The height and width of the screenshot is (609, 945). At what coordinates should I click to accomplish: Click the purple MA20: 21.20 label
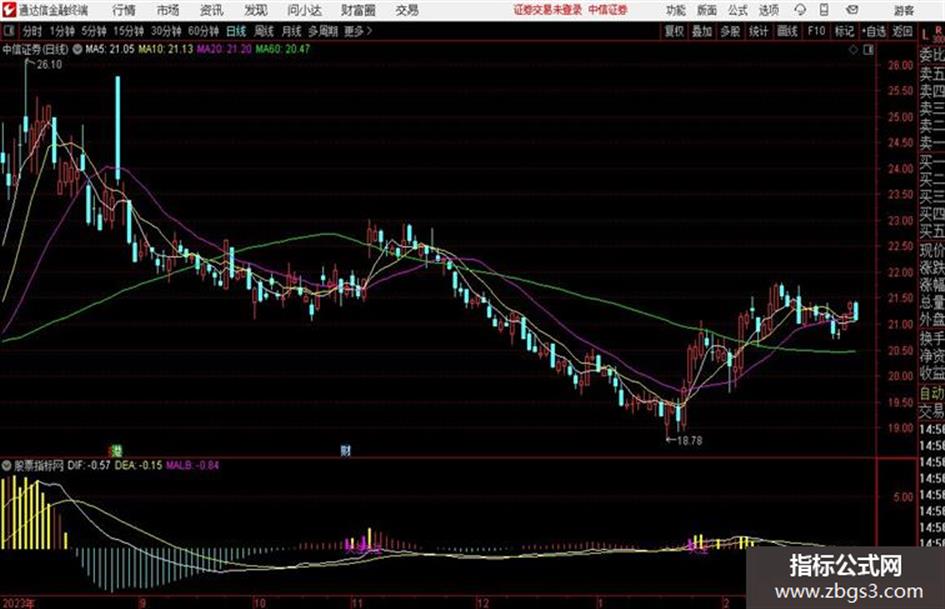[224, 49]
